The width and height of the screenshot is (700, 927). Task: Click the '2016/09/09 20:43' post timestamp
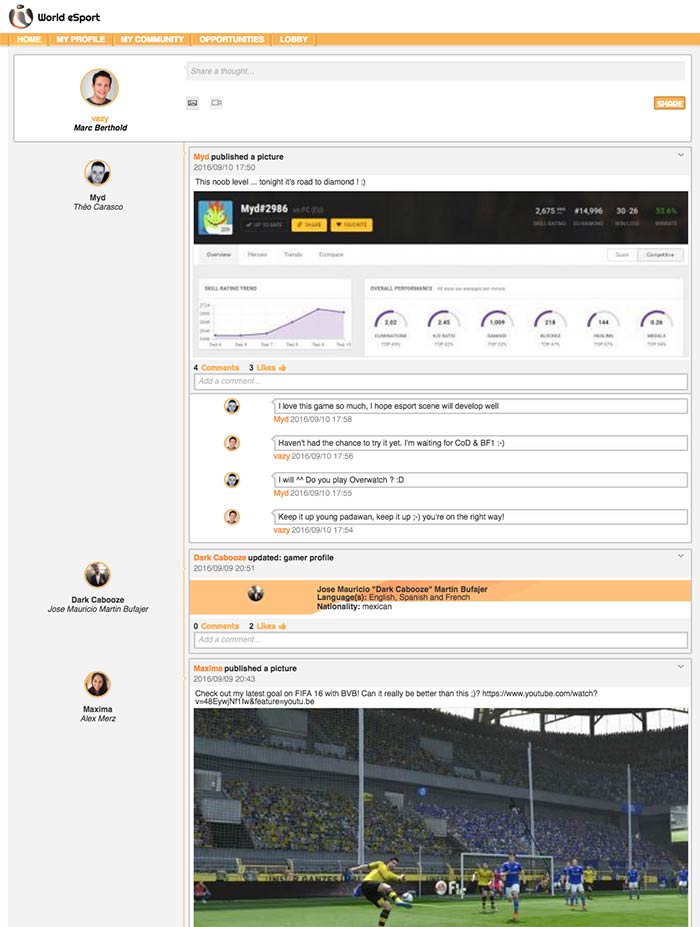[224, 679]
